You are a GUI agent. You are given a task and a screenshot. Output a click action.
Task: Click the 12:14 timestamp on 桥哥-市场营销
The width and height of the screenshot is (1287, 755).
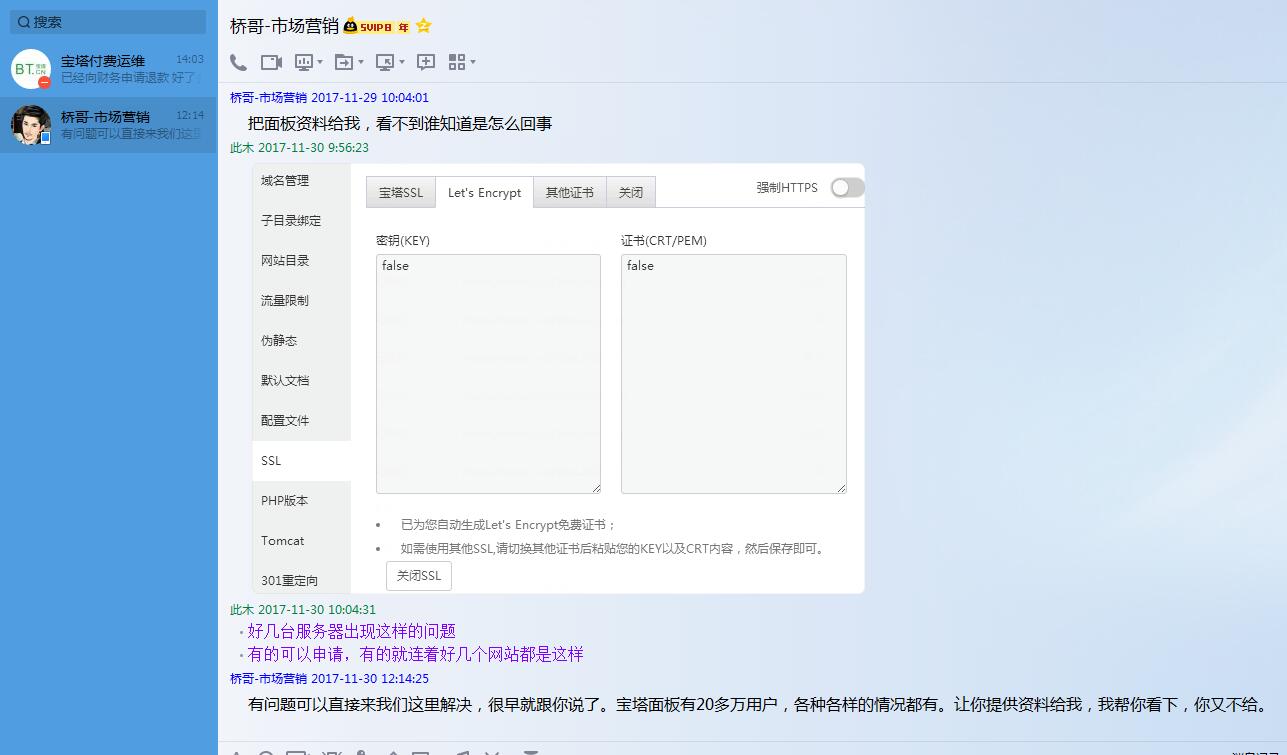(190, 116)
